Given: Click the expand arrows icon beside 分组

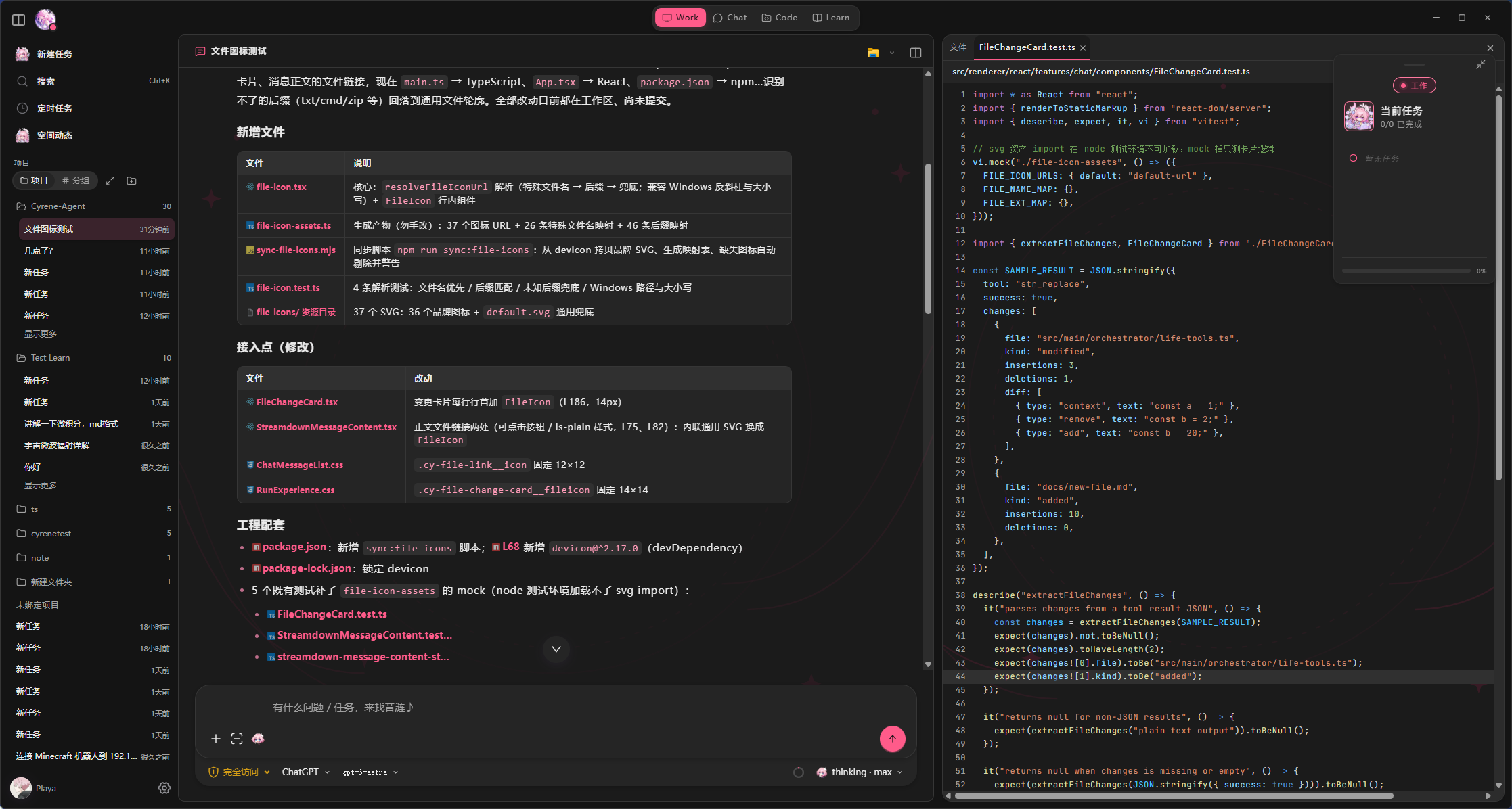Looking at the screenshot, I should click(x=110, y=181).
